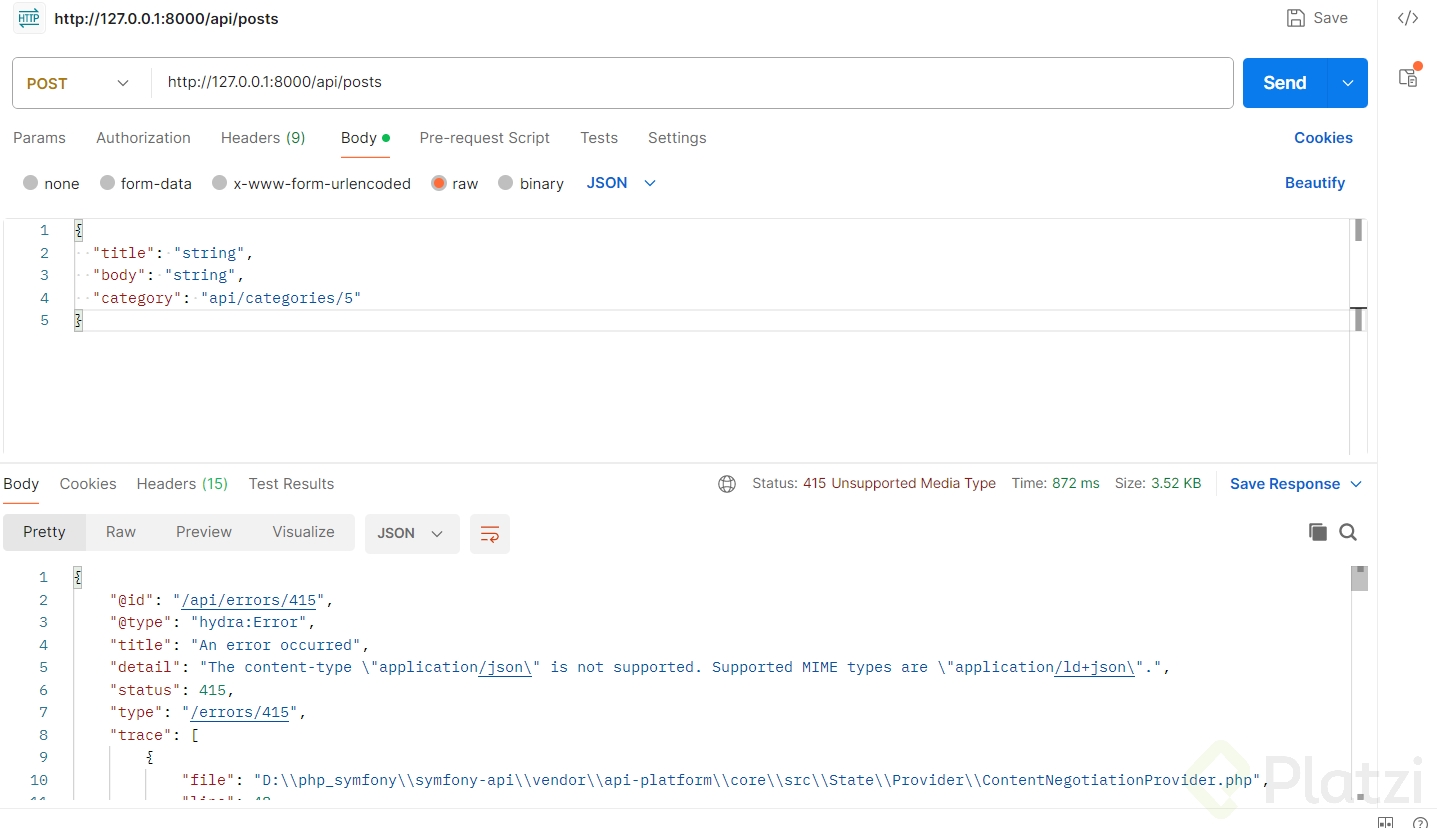Open the POST method dropdown
1437x828 pixels.
point(78,83)
